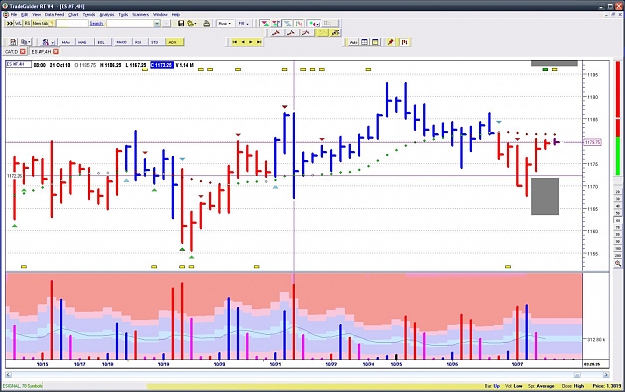Click the Auto scale button
Screen dimensions: 625x392
(x=353, y=42)
